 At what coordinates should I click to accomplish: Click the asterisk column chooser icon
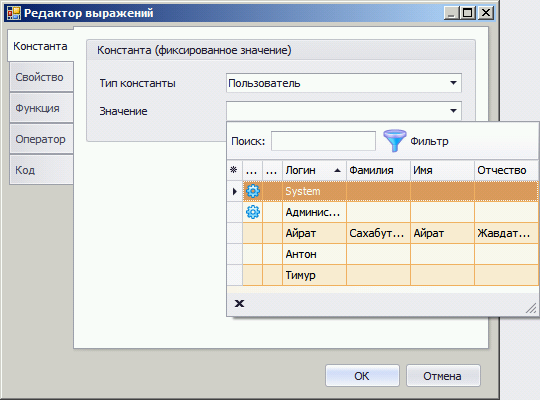(233, 170)
